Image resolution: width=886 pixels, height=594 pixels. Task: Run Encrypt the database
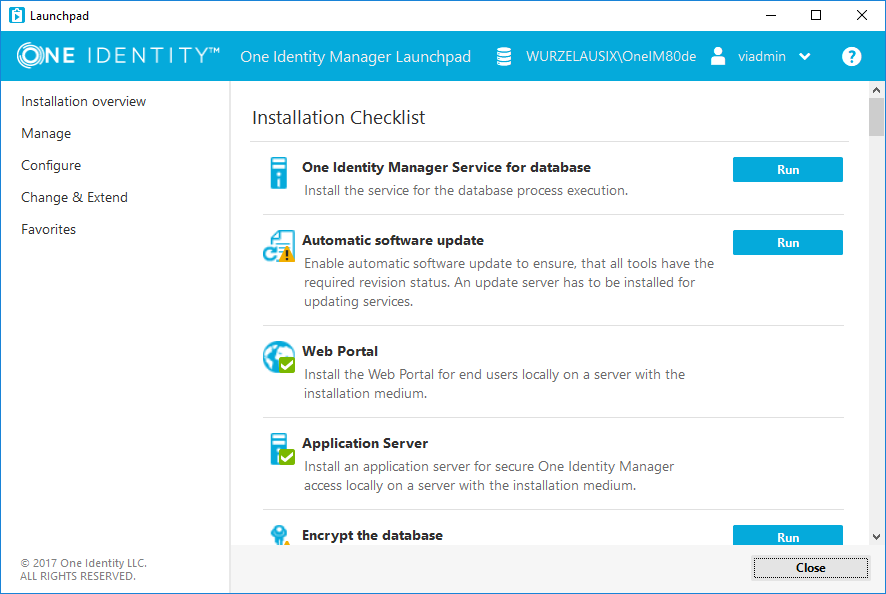788,535
